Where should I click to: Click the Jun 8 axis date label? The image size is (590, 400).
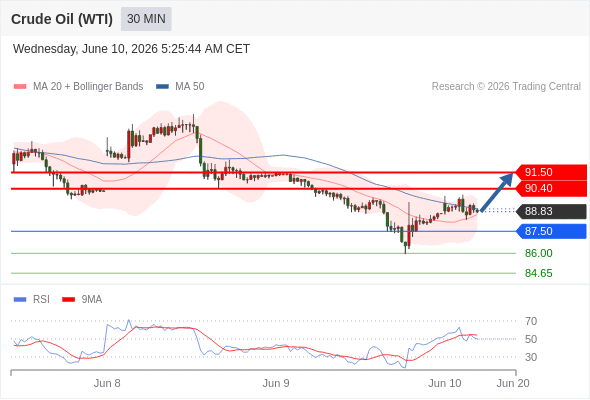pyautogui.click(x=107, y=383)
